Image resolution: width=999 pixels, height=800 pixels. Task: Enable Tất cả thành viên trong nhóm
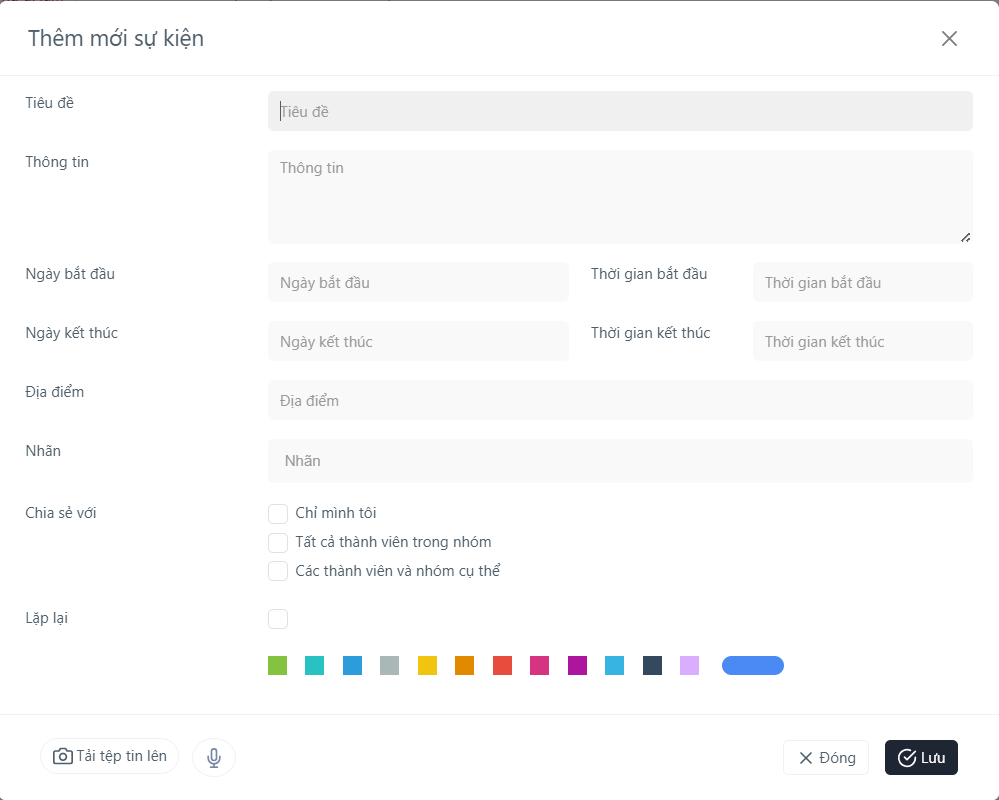tap(278, 543)
